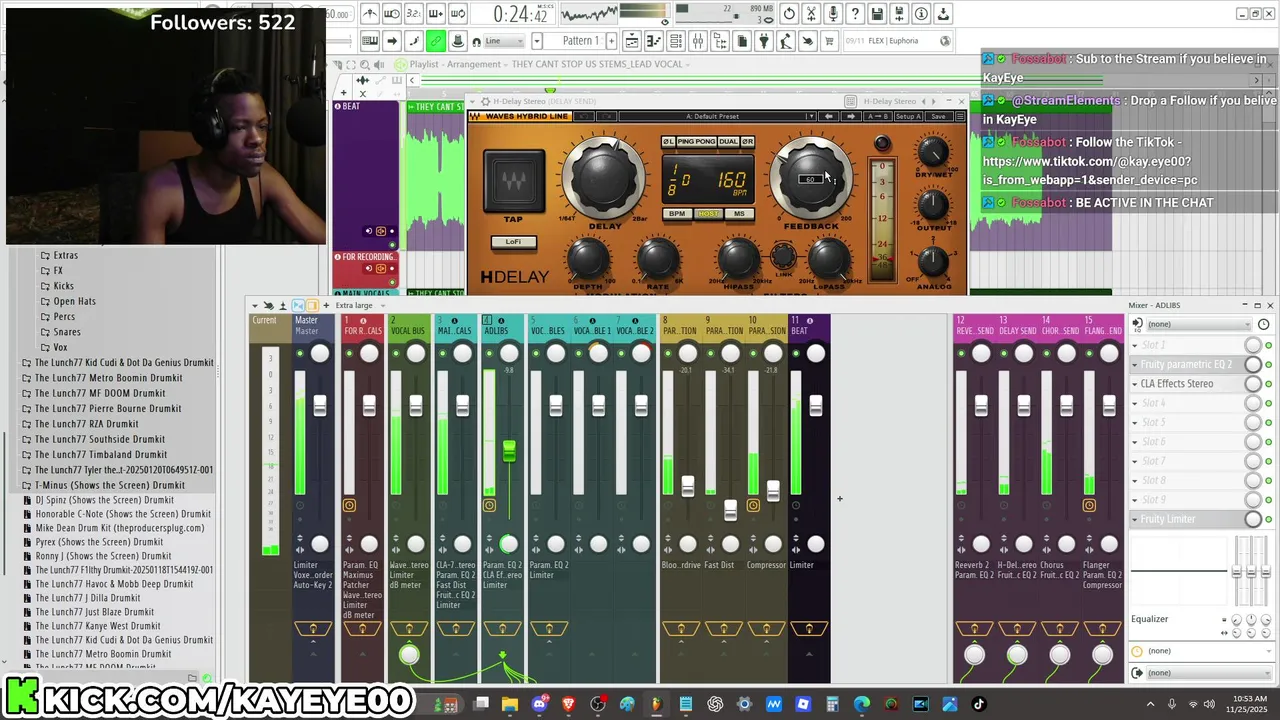The image size is (1280, 720).
Task: Click the typing keyboard to piano icon
Action: 370,41
